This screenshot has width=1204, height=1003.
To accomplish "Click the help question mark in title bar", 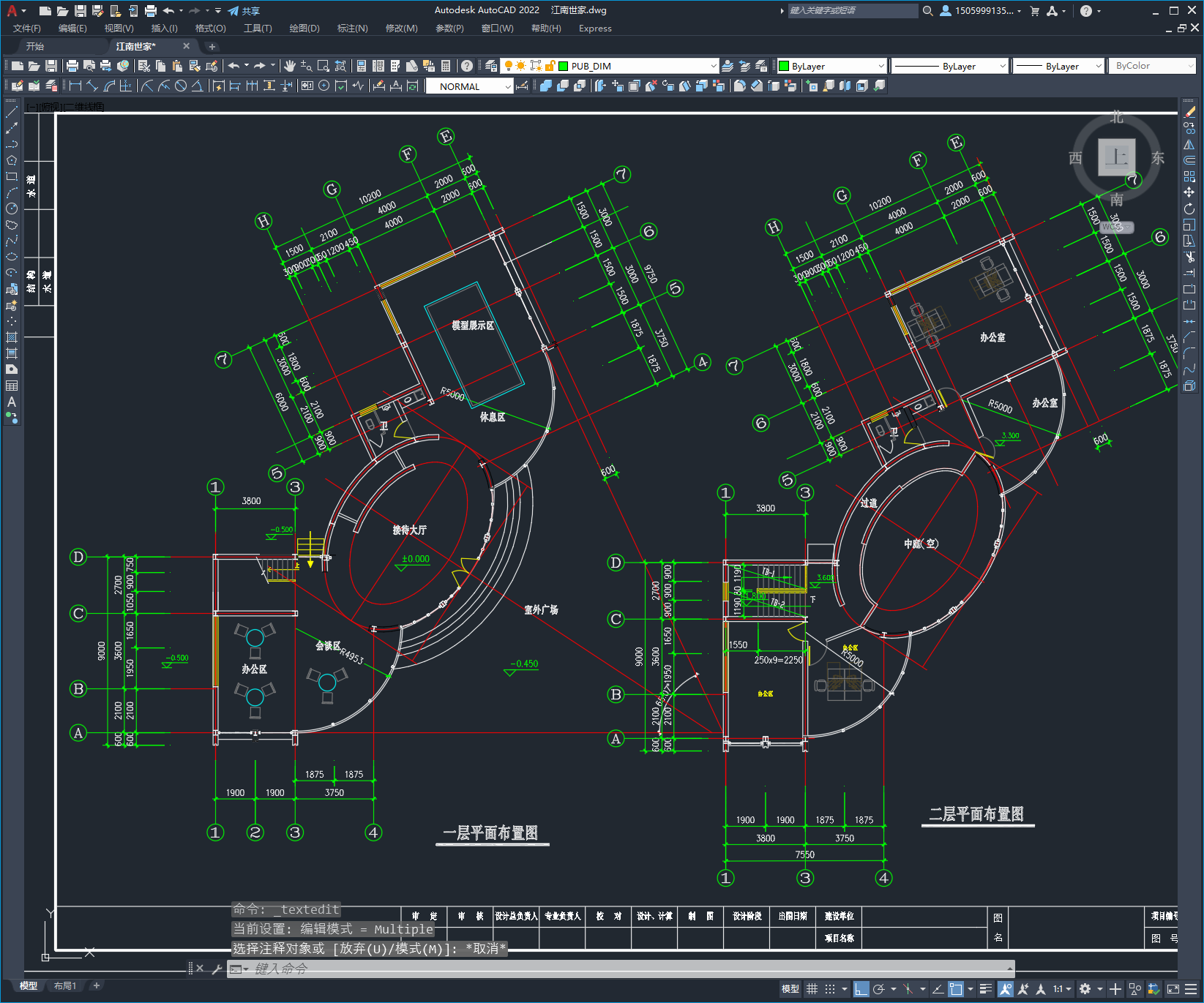I will 1086,11.
